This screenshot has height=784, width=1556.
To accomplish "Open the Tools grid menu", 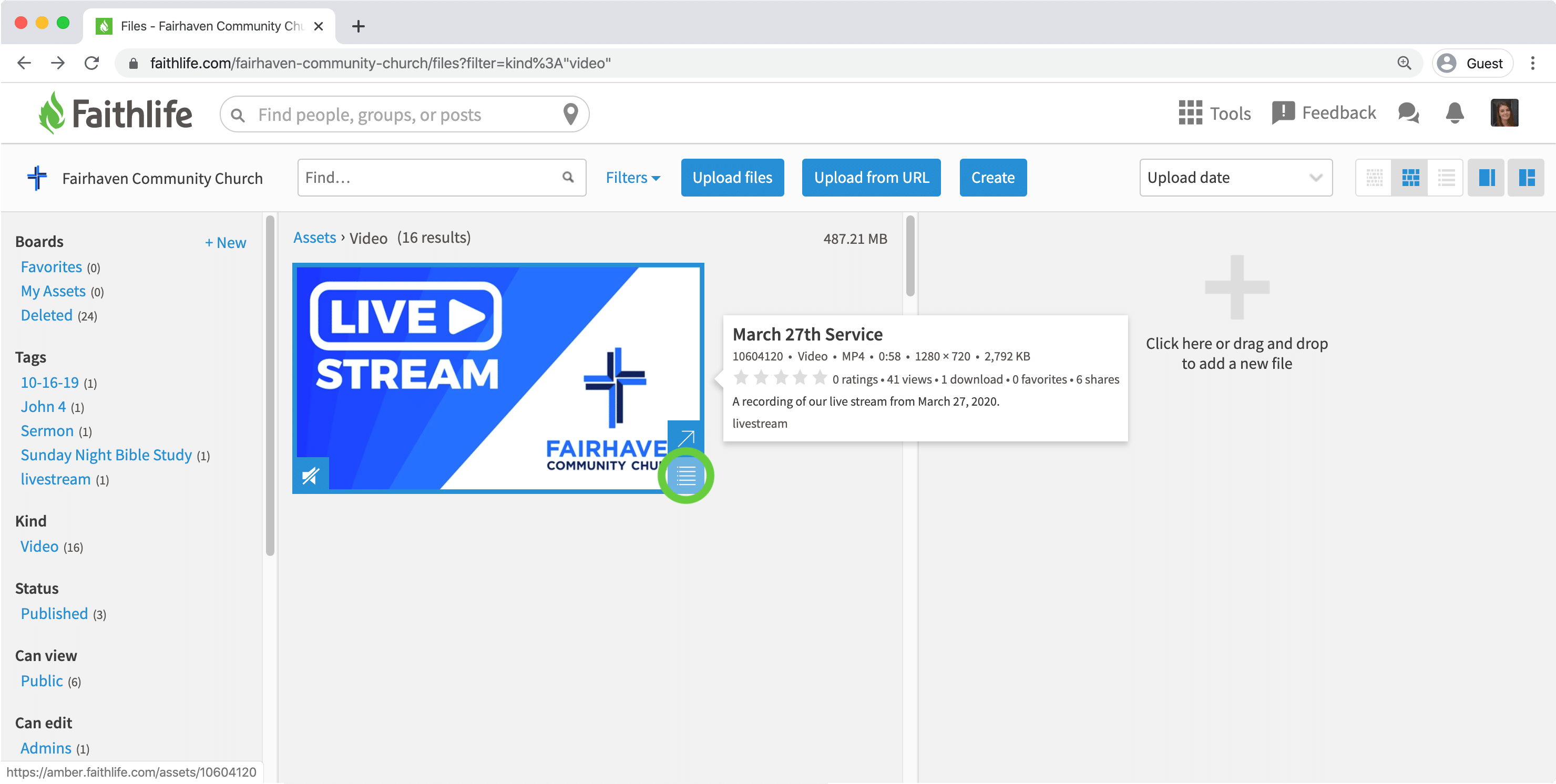I will pos(1214,113).
